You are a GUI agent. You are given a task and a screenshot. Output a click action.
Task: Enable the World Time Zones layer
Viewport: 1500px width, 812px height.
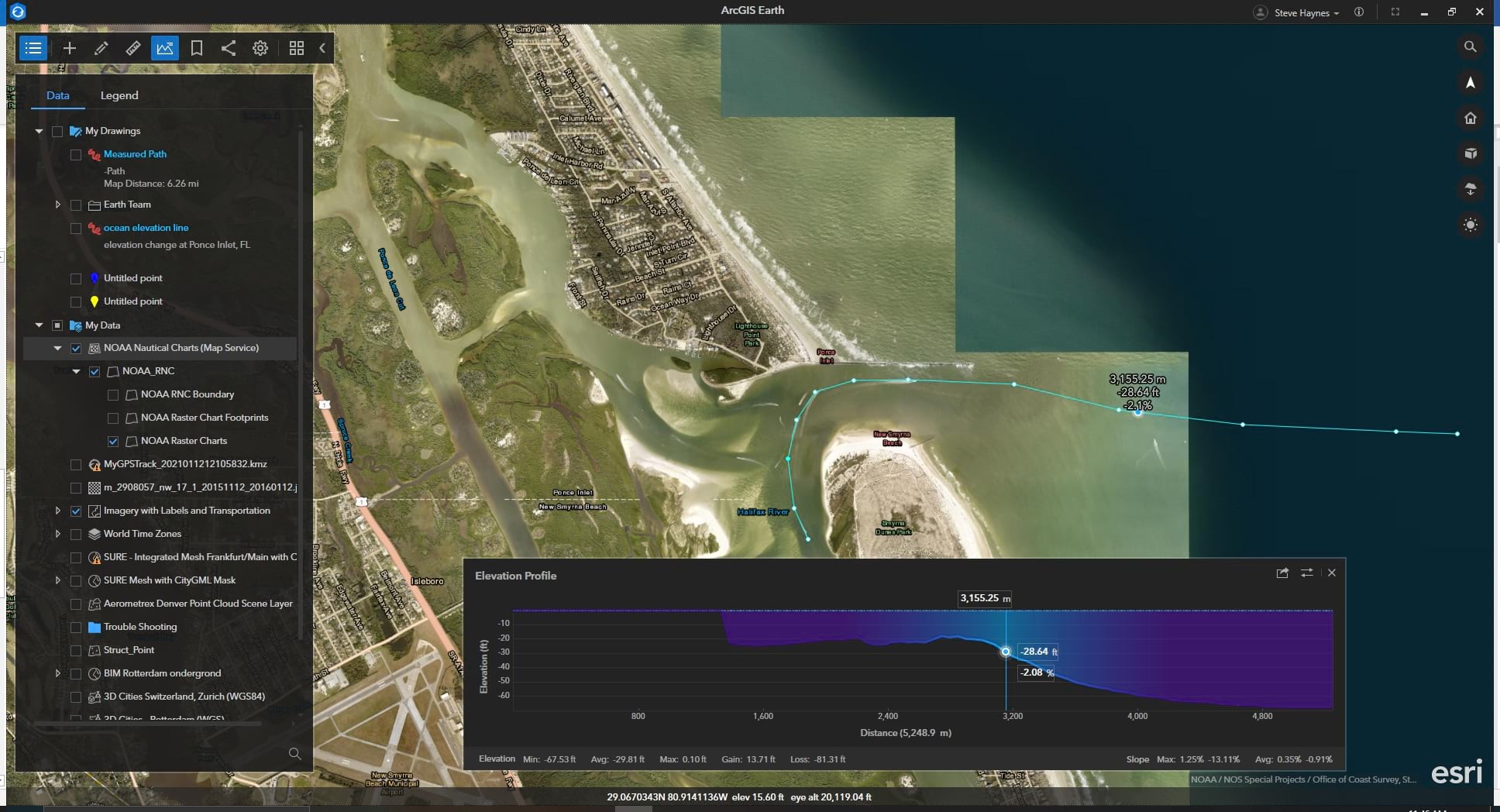(76, 534)
